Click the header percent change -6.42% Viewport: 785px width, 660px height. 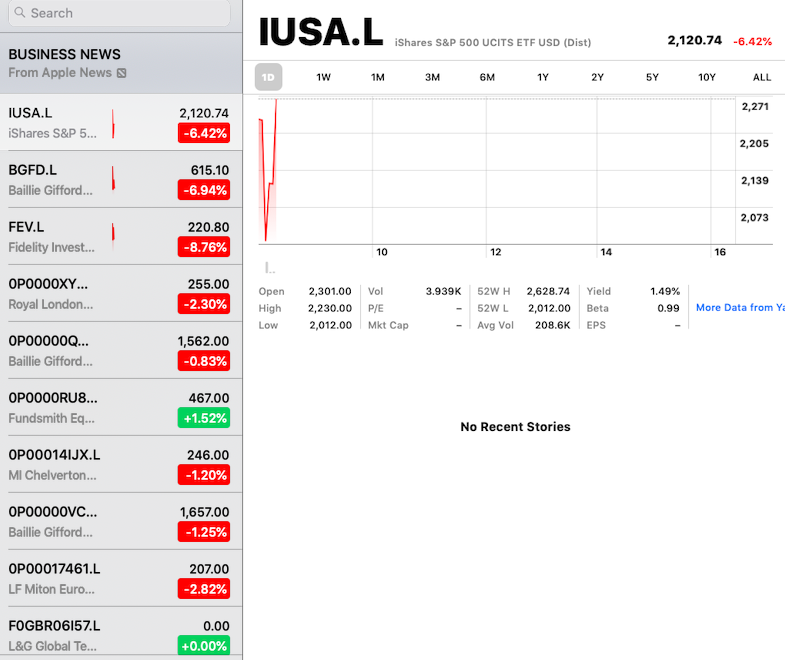tap(752, 42)
